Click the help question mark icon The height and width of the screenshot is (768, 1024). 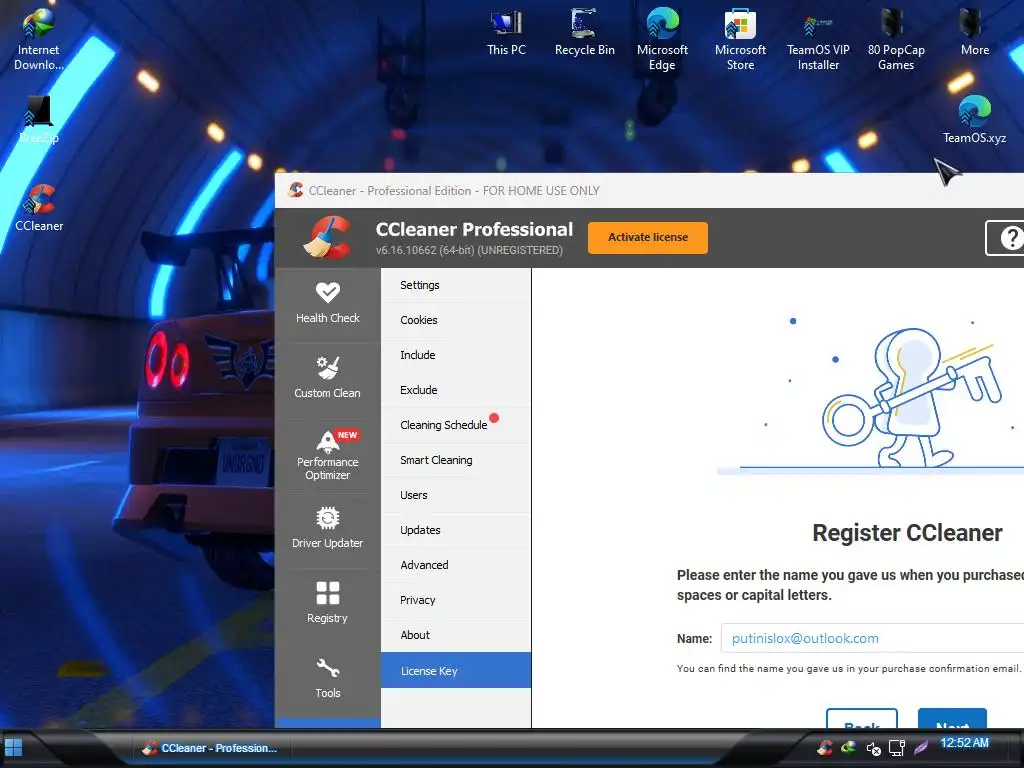point(1010,238)
